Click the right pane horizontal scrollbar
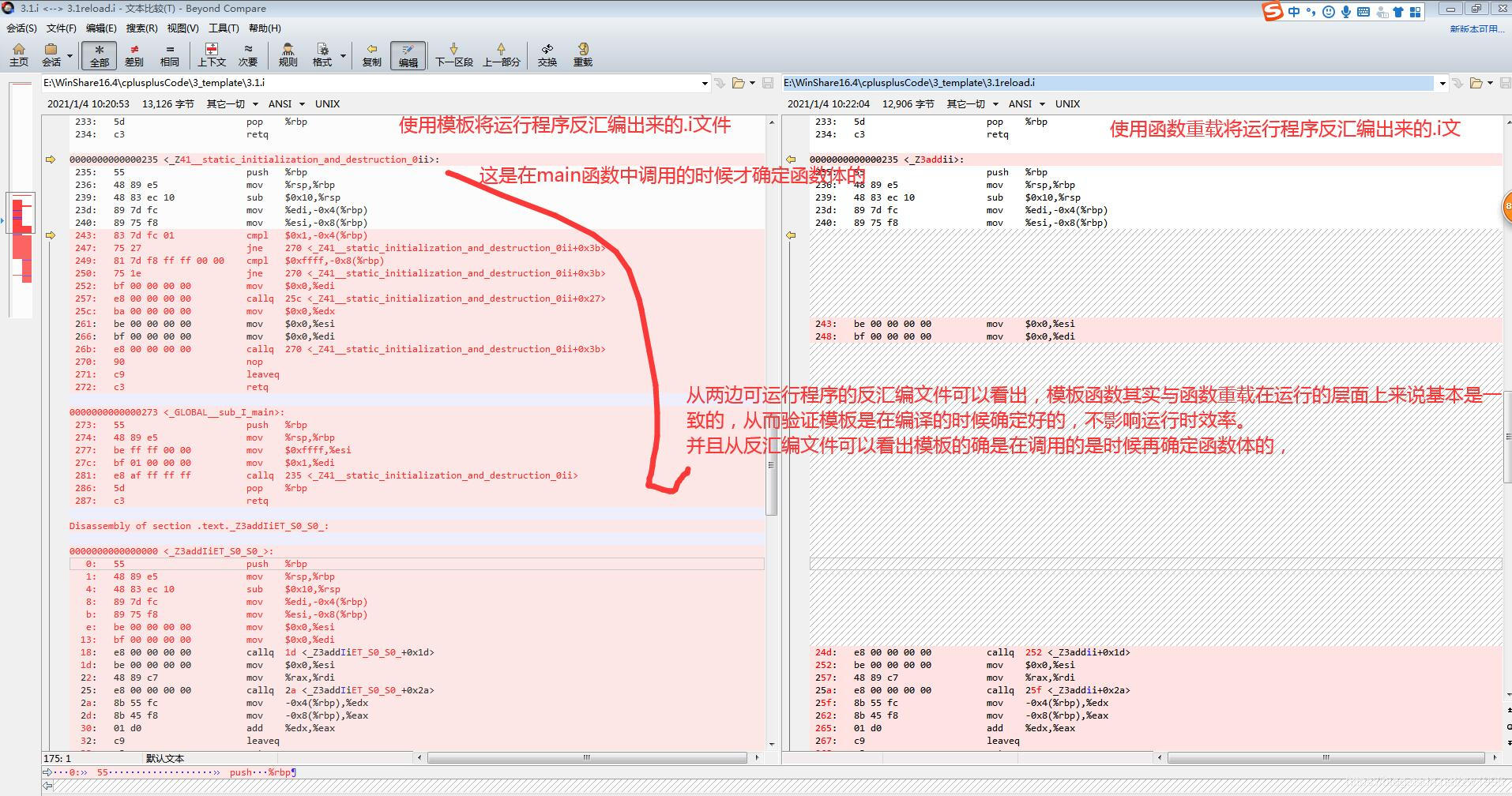 pyautogui.click(x=1326, y=757)
